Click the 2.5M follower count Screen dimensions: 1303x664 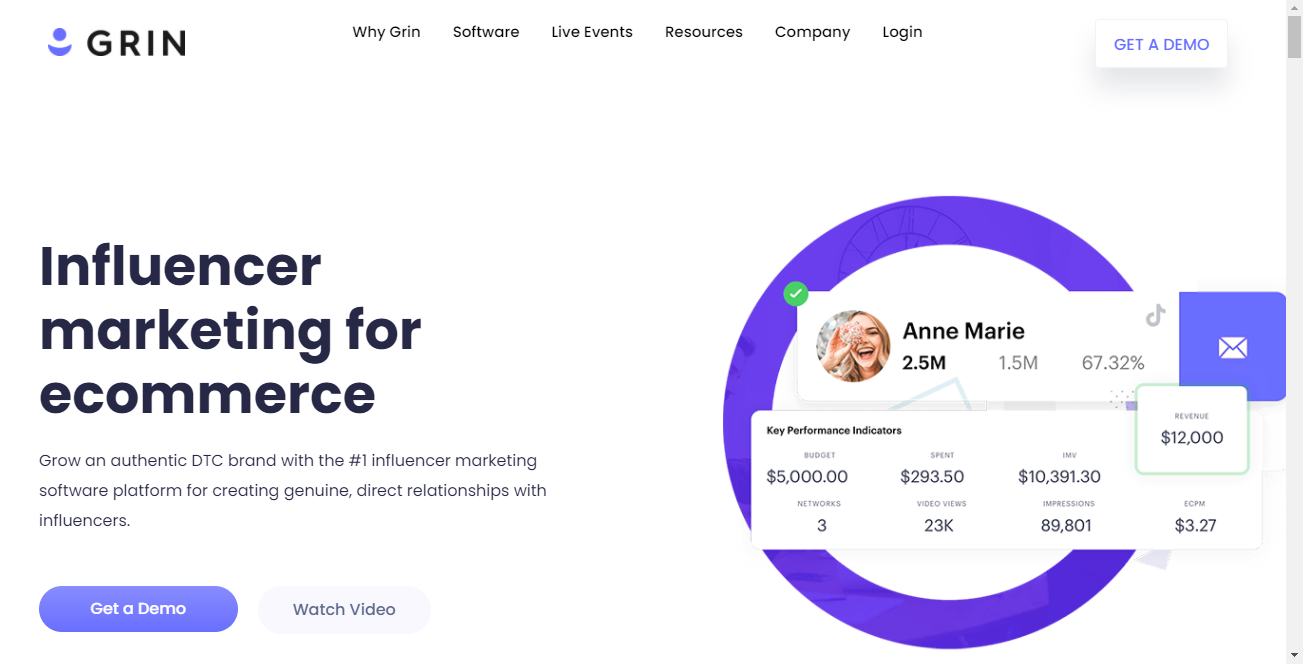(924, 363)
